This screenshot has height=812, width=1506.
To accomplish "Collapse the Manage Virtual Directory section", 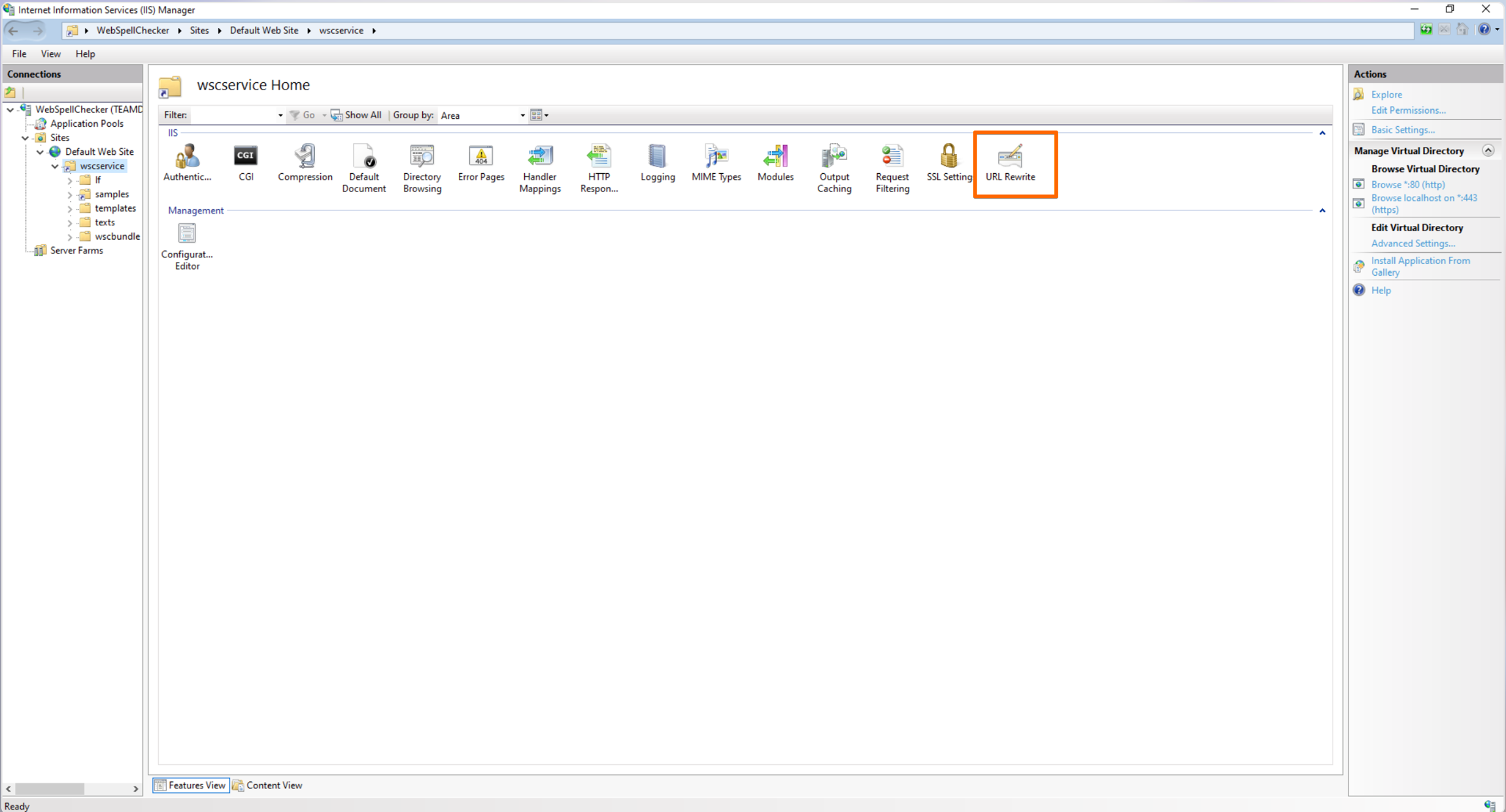I will click(1488, 151).
